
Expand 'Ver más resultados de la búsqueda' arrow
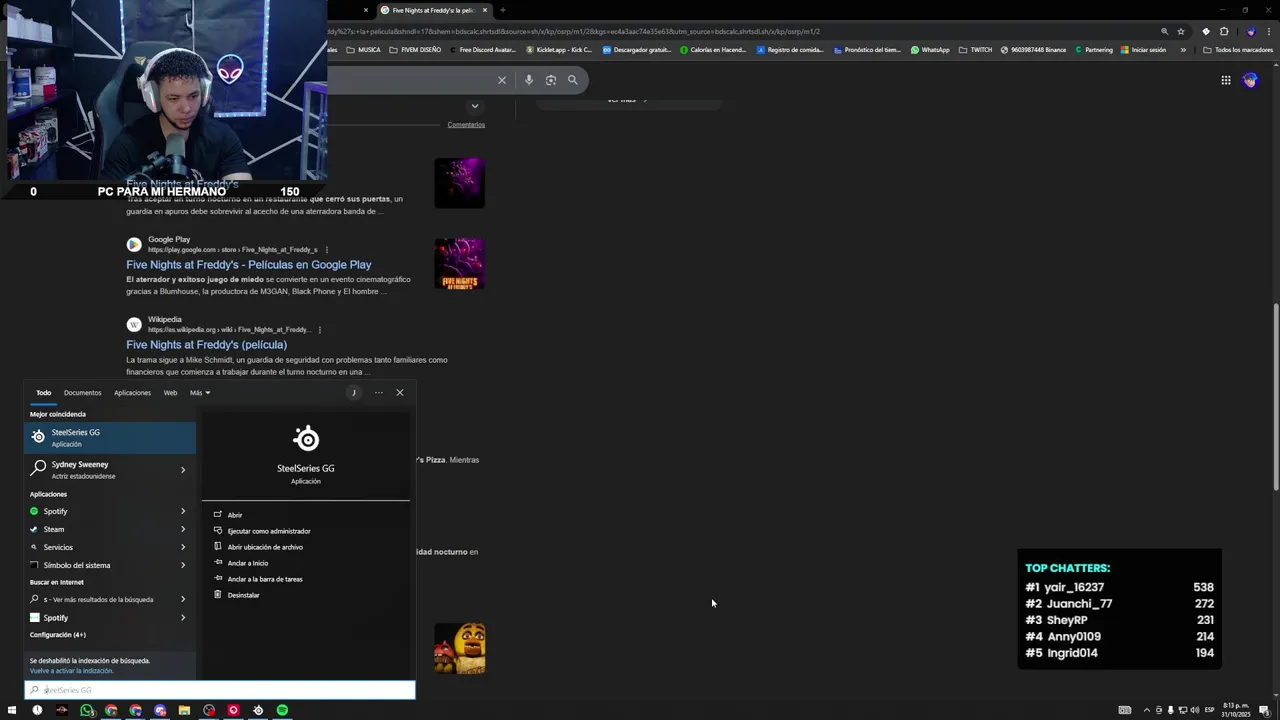click(x=183, y=599)
